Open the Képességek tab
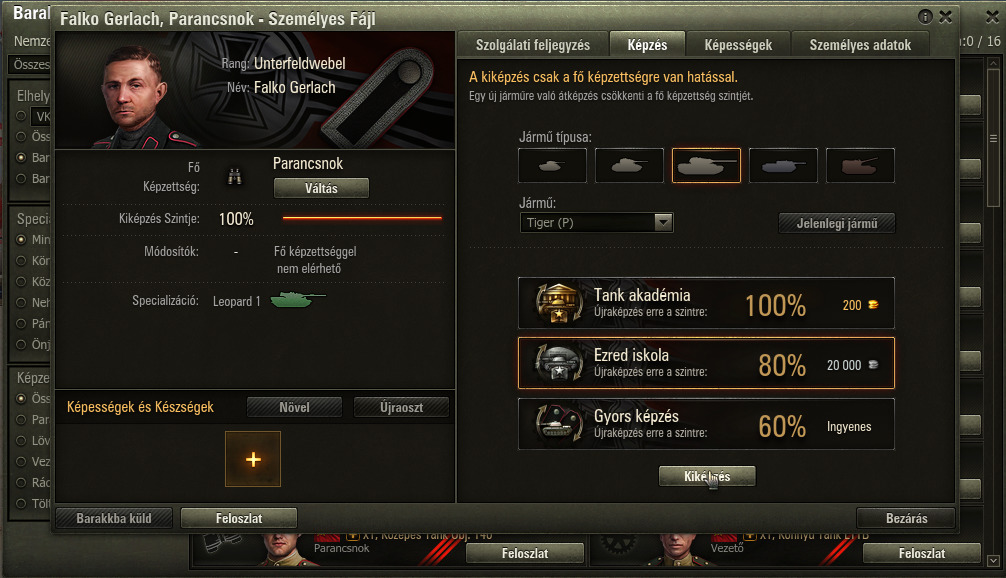The image size is (1006, 578). [x=738, y=45]
